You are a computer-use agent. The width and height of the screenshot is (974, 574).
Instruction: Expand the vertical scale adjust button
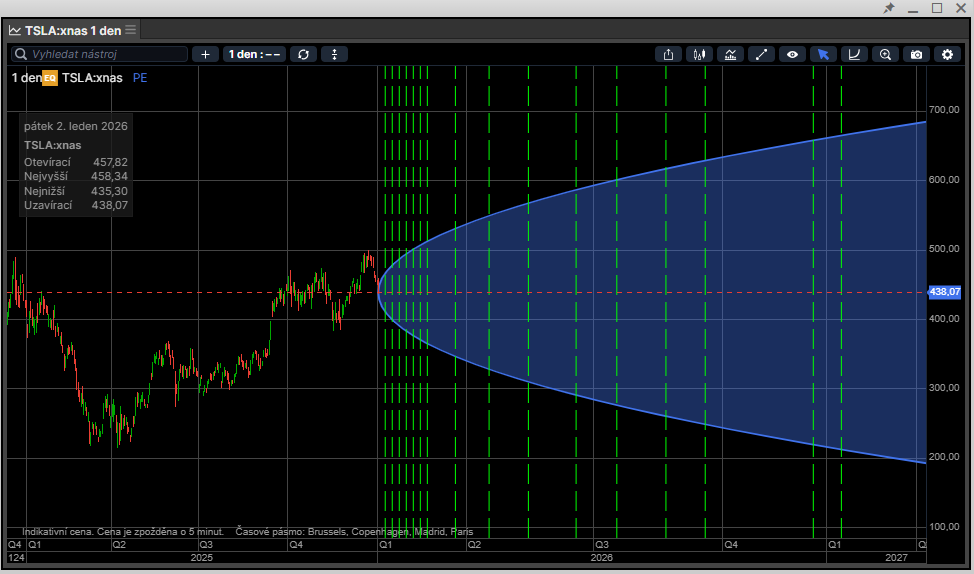[335, 54]
